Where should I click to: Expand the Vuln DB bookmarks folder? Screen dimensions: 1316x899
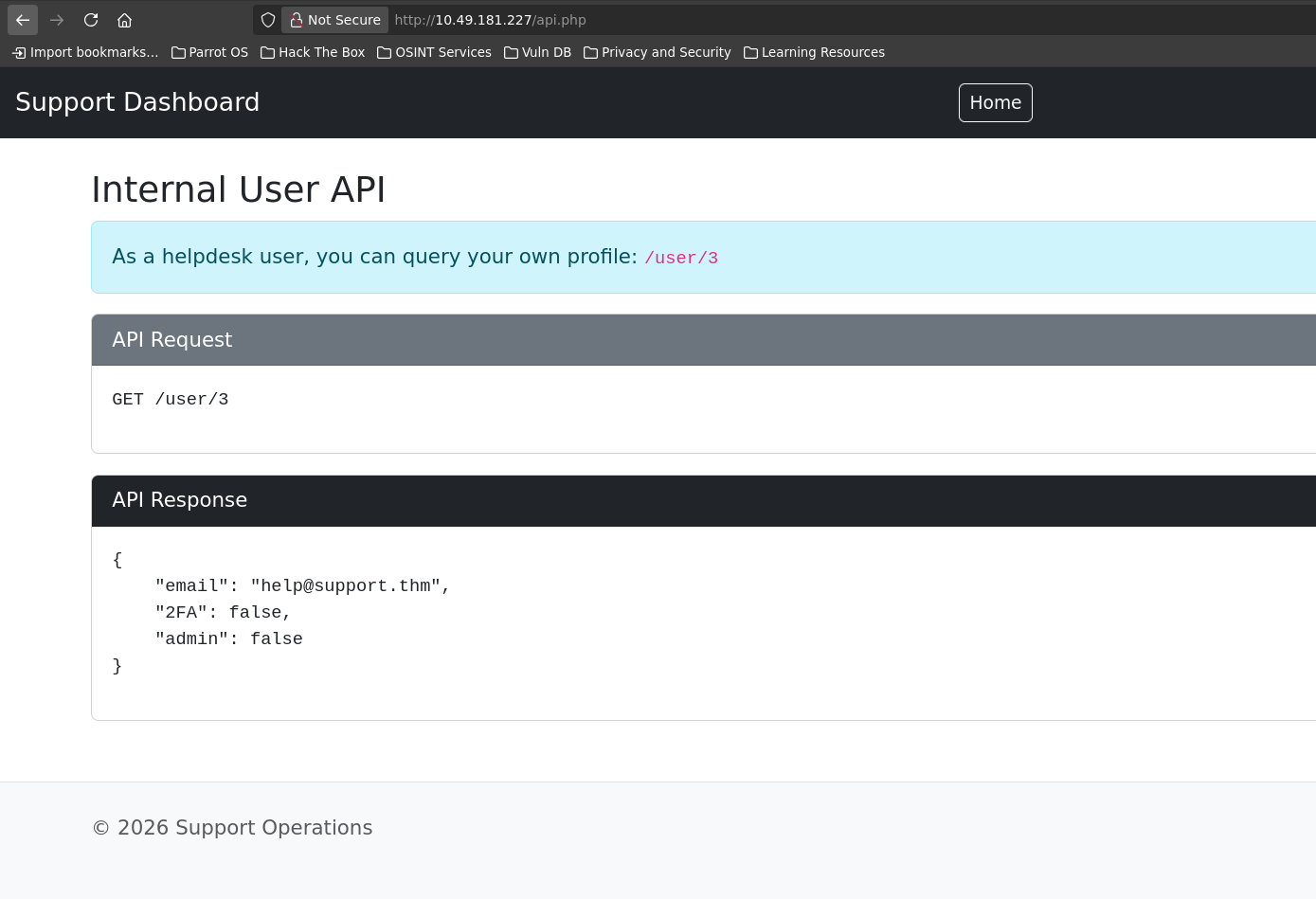pos(537,52)
